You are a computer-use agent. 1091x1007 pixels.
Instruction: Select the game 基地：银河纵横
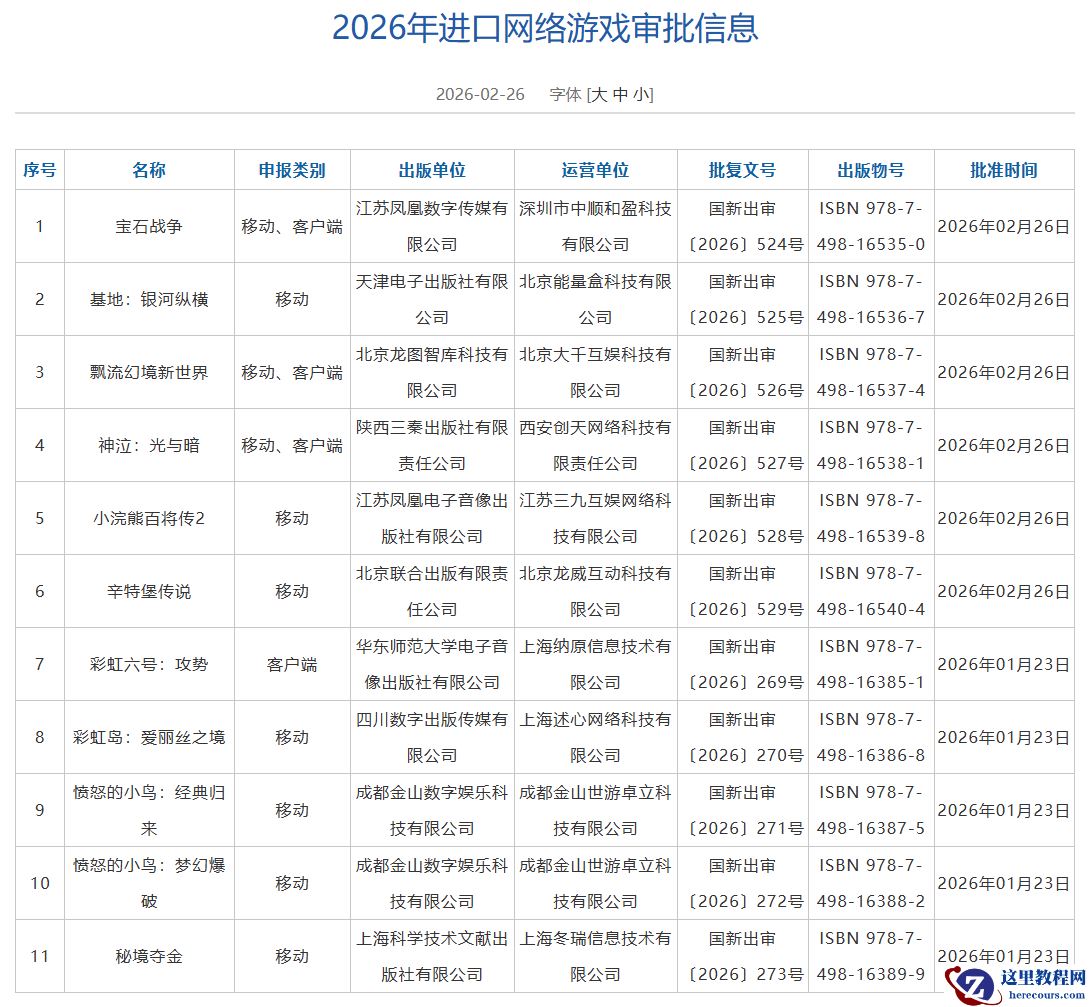tap(149, 298)
